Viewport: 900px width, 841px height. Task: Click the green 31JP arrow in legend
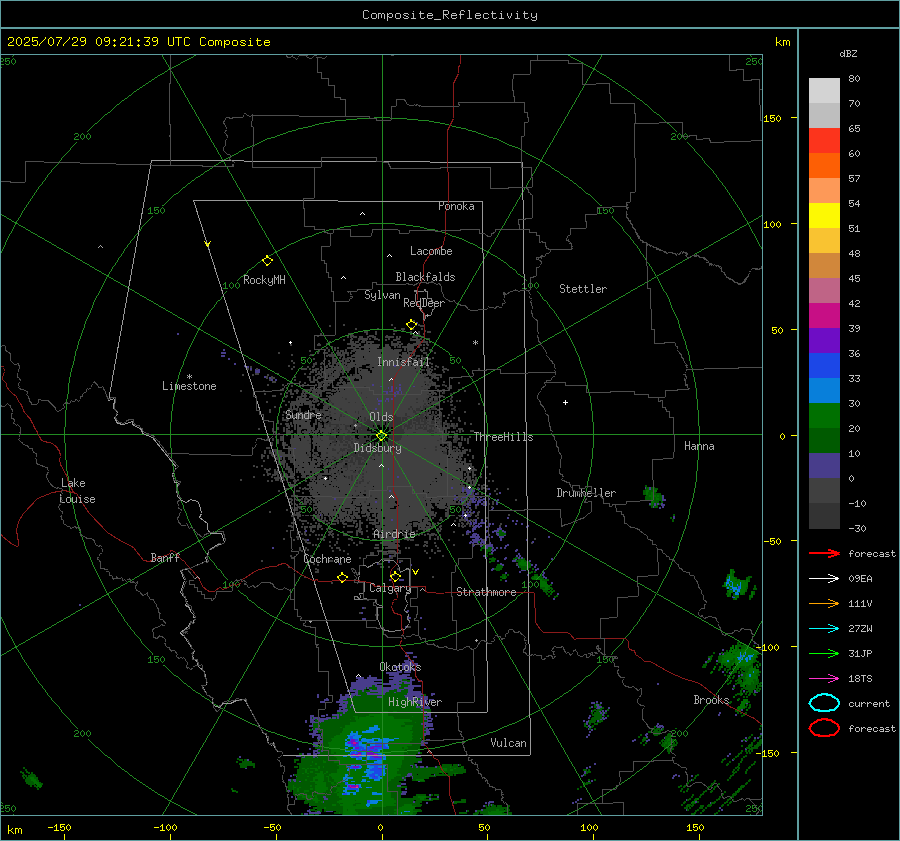824,653
